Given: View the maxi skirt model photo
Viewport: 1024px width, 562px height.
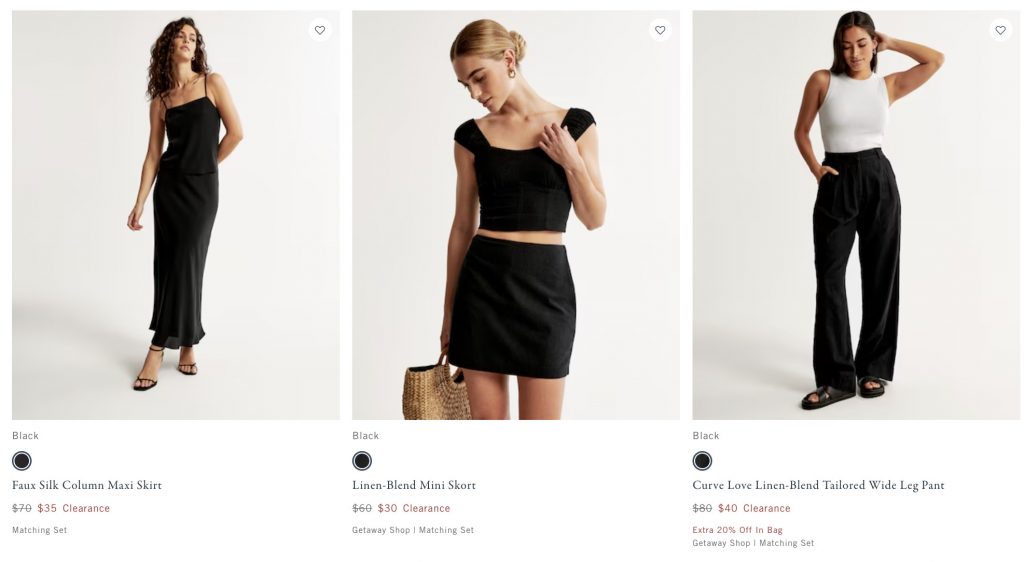Looking at the screenshot, I should 176,215.
